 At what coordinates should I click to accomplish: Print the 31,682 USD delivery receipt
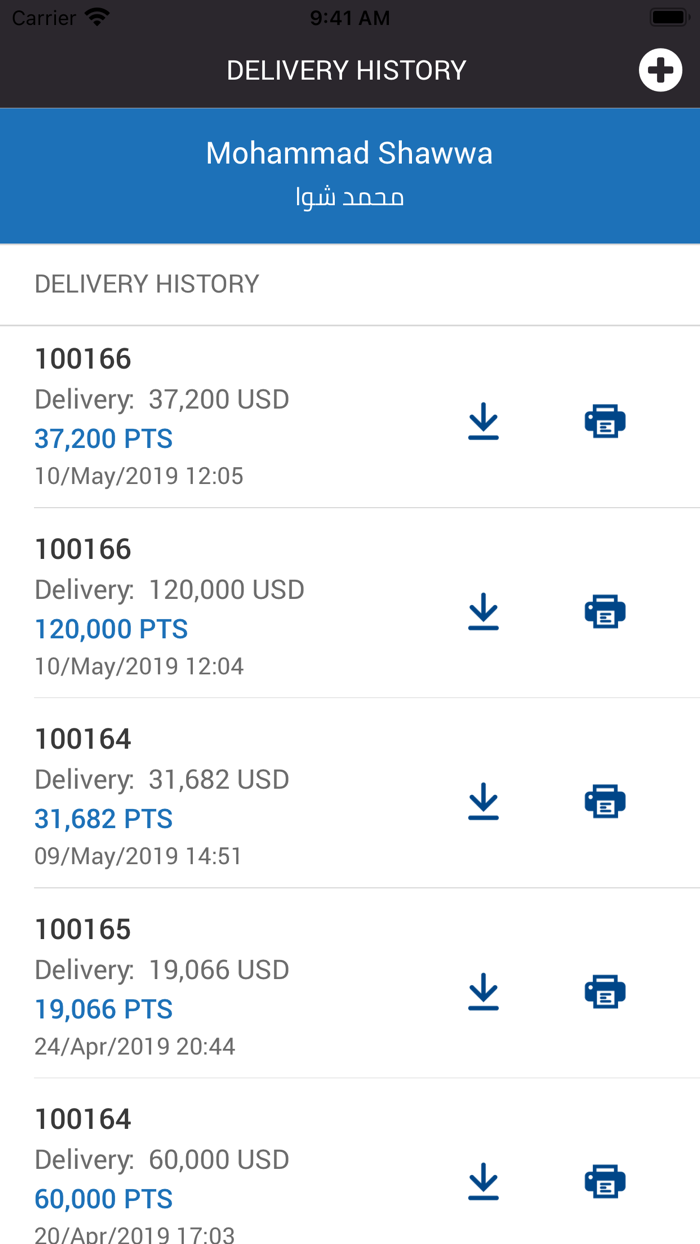click(605, 801)
